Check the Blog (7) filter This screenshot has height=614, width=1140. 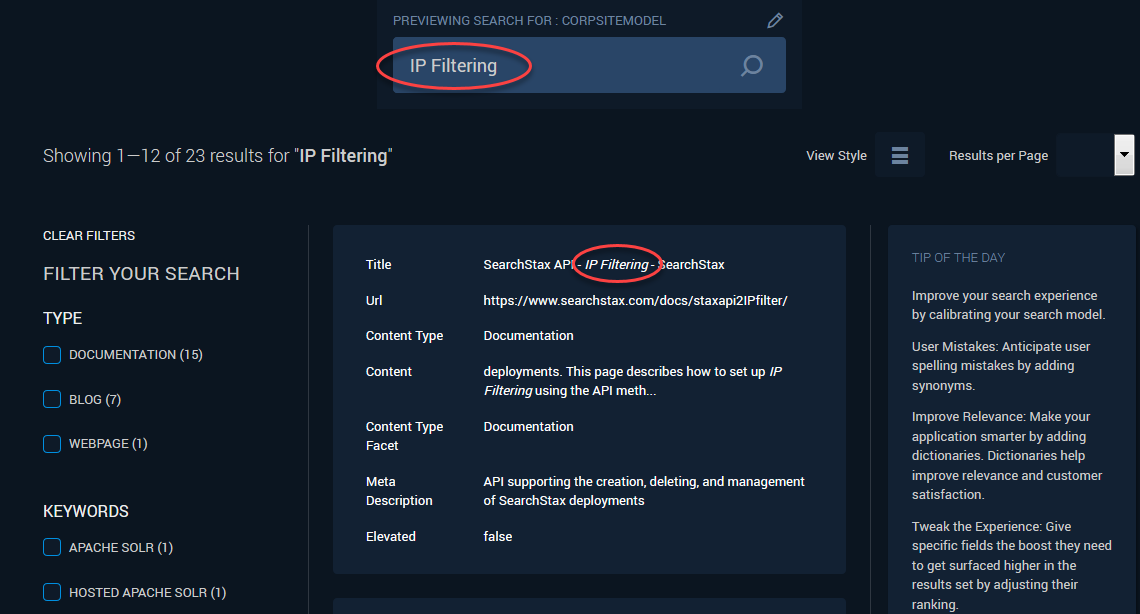[x=52, y=399]
